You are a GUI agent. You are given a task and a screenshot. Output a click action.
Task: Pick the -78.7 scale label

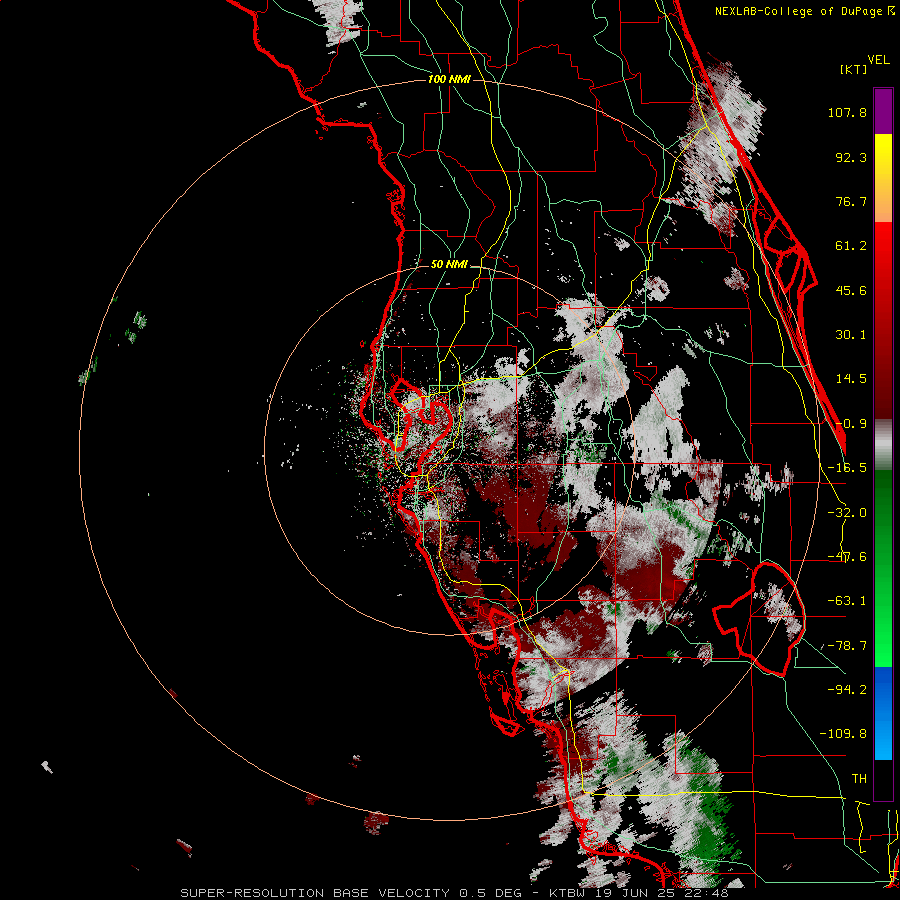pos(847,646)
